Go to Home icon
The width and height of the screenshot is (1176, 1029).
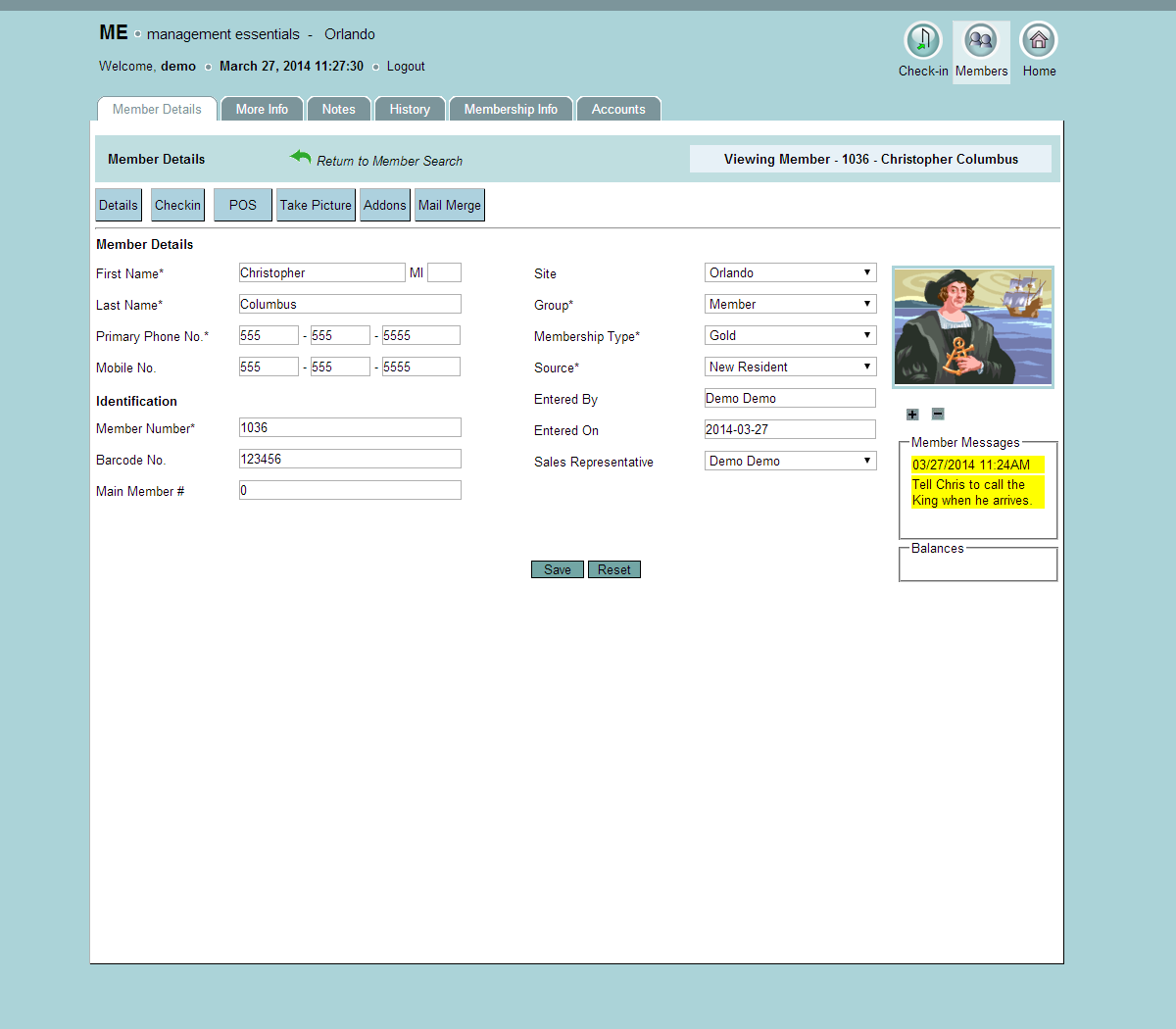tap(1039, 41)
